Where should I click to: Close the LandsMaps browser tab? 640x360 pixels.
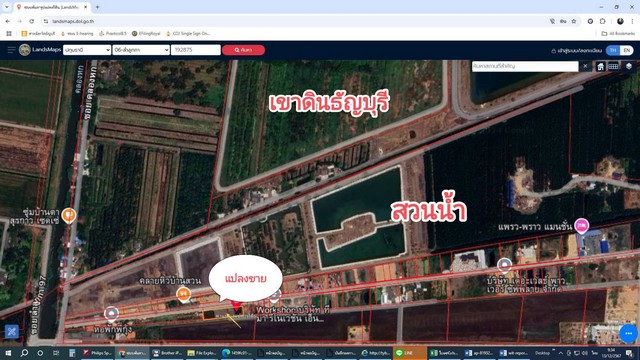(x=85, y=7)
